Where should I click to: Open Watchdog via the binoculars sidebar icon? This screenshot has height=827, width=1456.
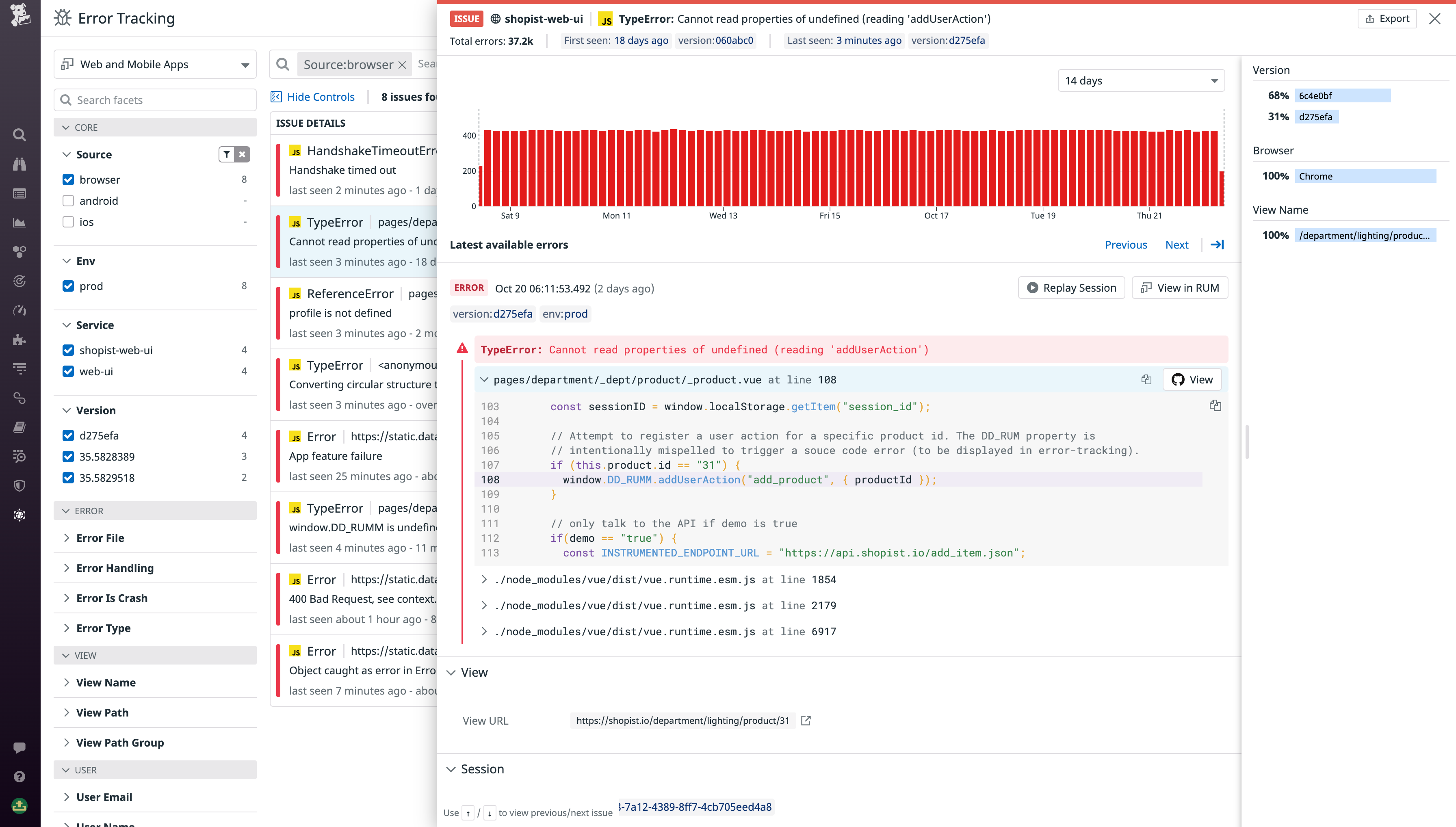coord(19,164)
